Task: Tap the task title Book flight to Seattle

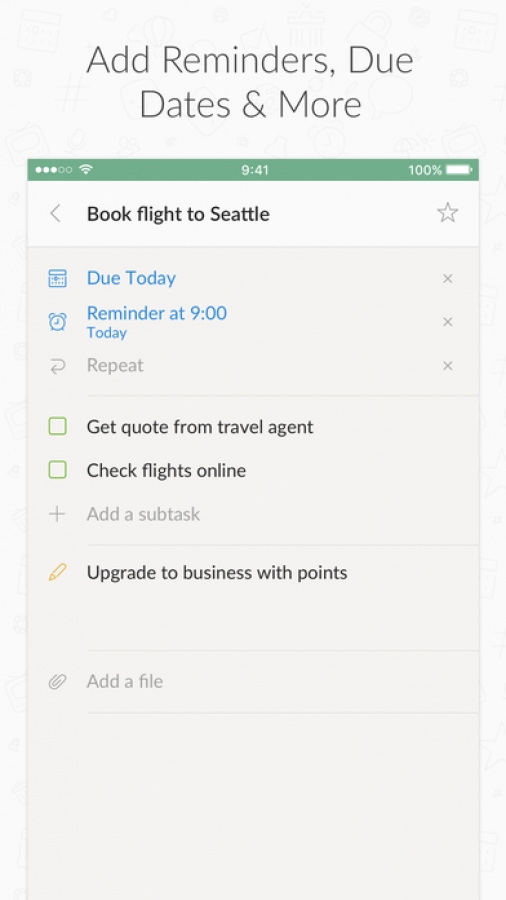Action: pos(178,214)
